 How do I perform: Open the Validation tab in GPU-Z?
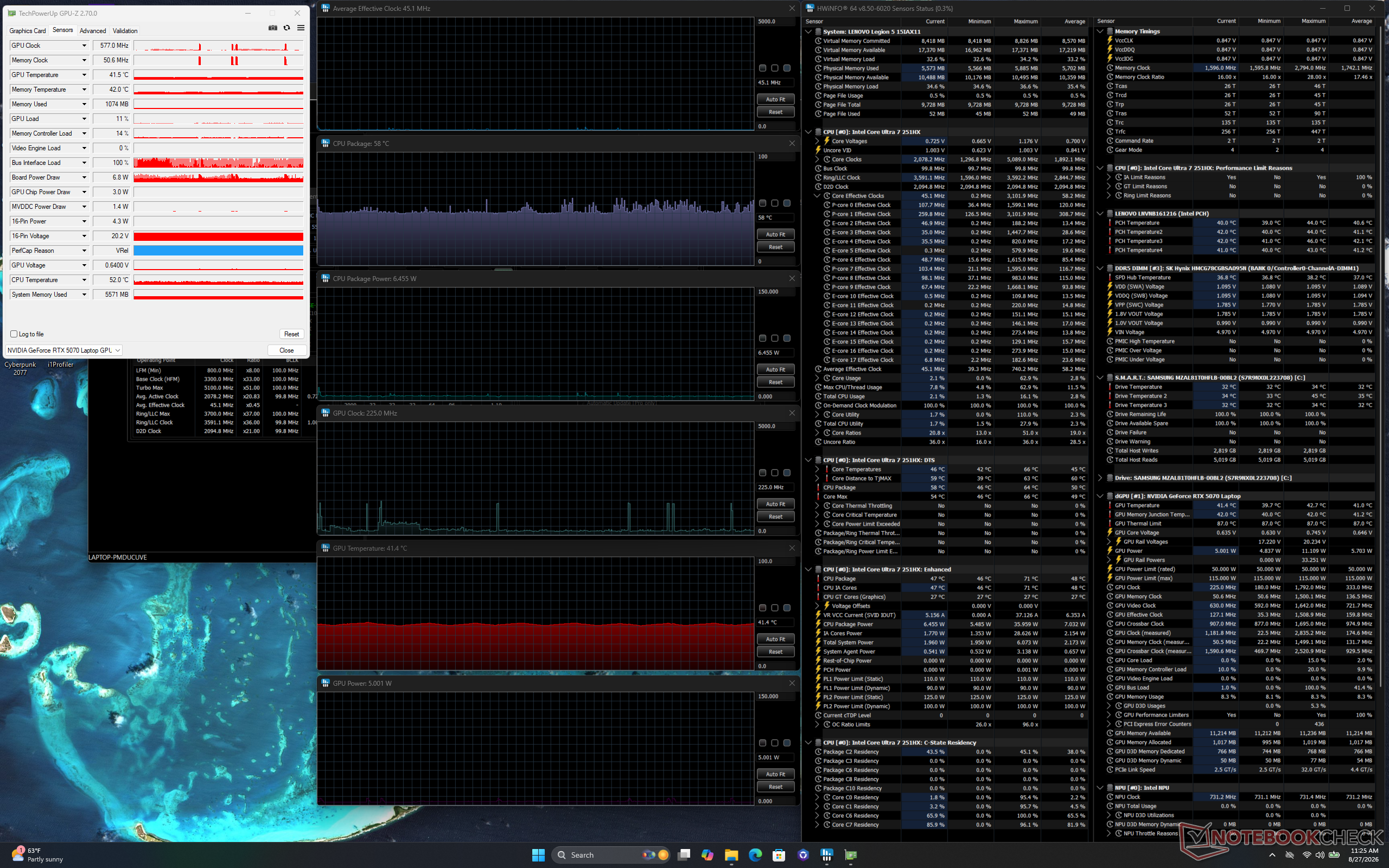(125, 31)
